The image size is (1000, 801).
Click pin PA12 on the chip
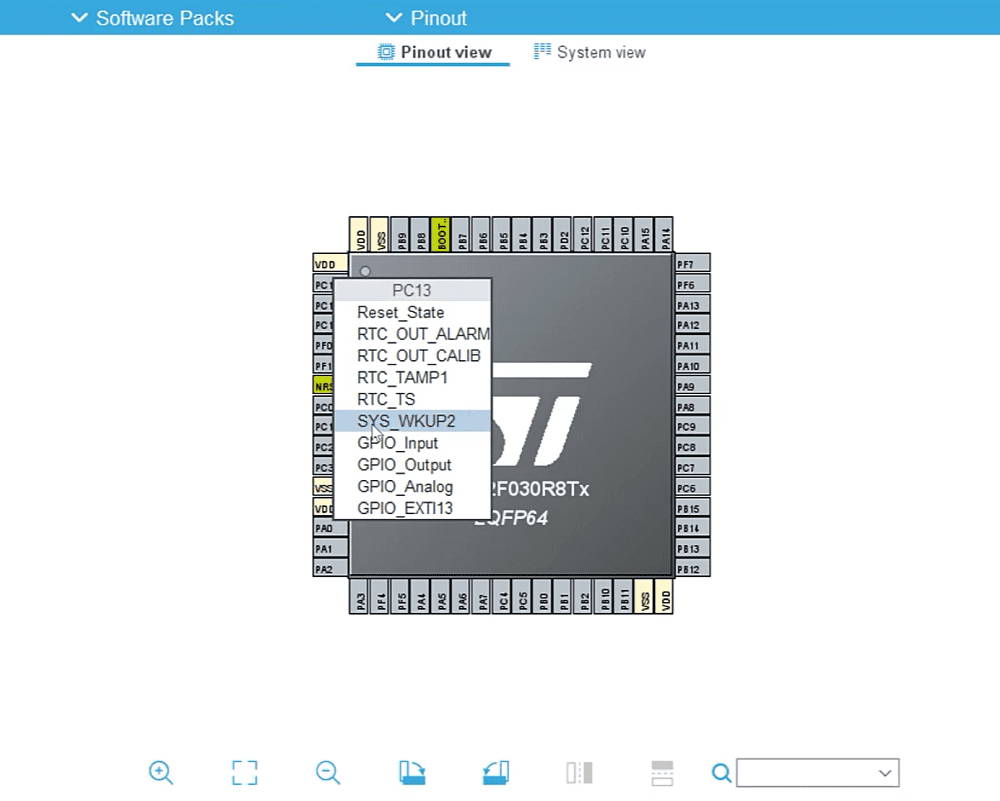click(693, 325)
